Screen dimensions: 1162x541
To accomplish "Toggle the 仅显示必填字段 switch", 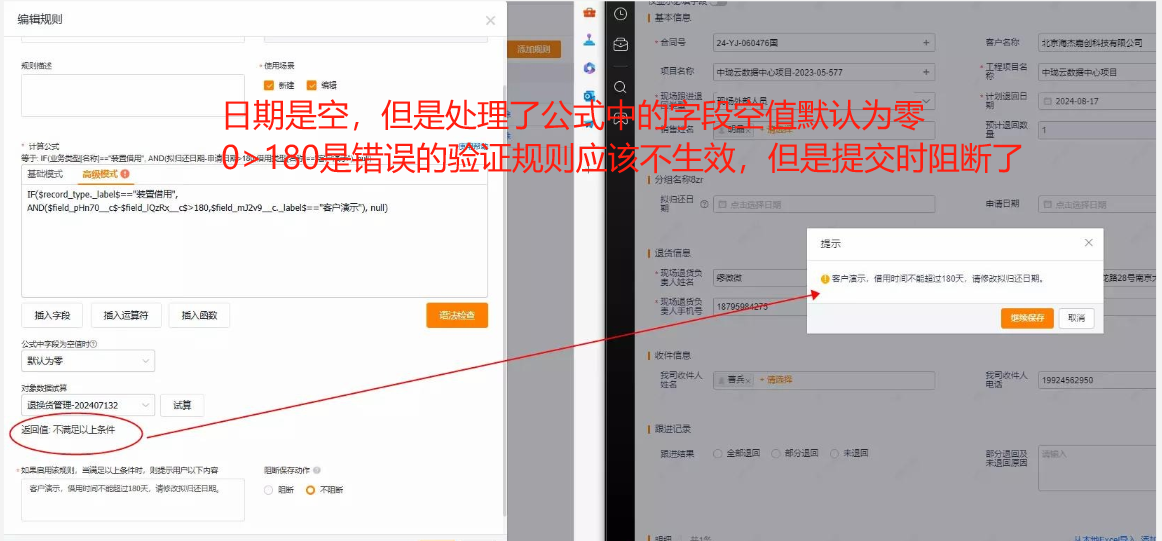I will (x=719, y=2).
